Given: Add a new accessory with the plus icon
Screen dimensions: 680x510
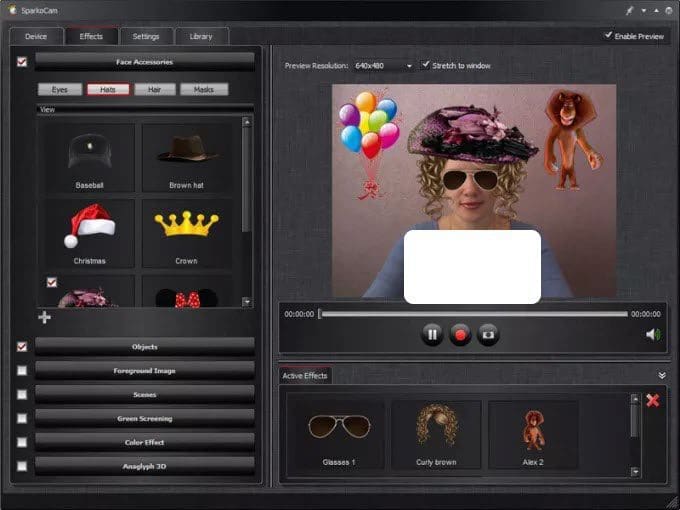Looking at the screenshot, I should (x=44, y=318).
